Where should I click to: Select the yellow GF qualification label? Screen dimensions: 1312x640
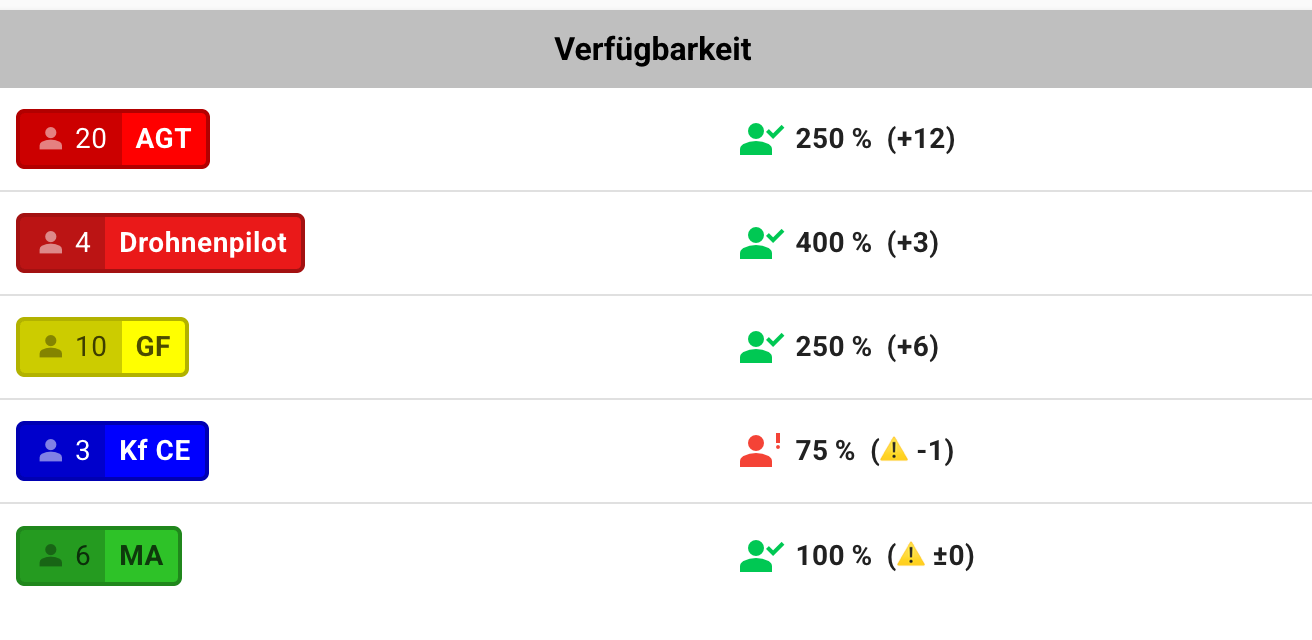coord(154,347)
